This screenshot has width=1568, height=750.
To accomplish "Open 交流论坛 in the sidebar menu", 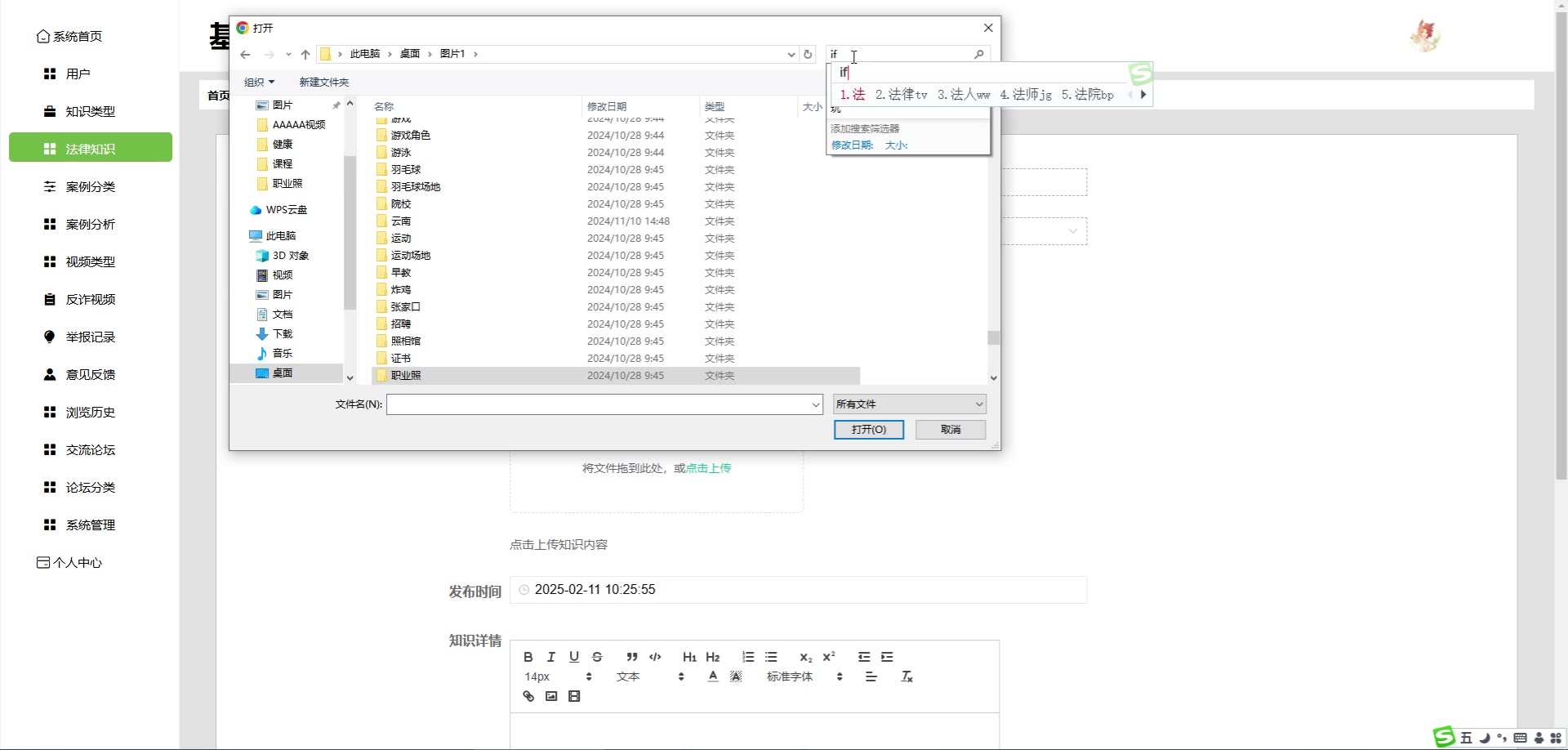I will click(x=90, y=449).
